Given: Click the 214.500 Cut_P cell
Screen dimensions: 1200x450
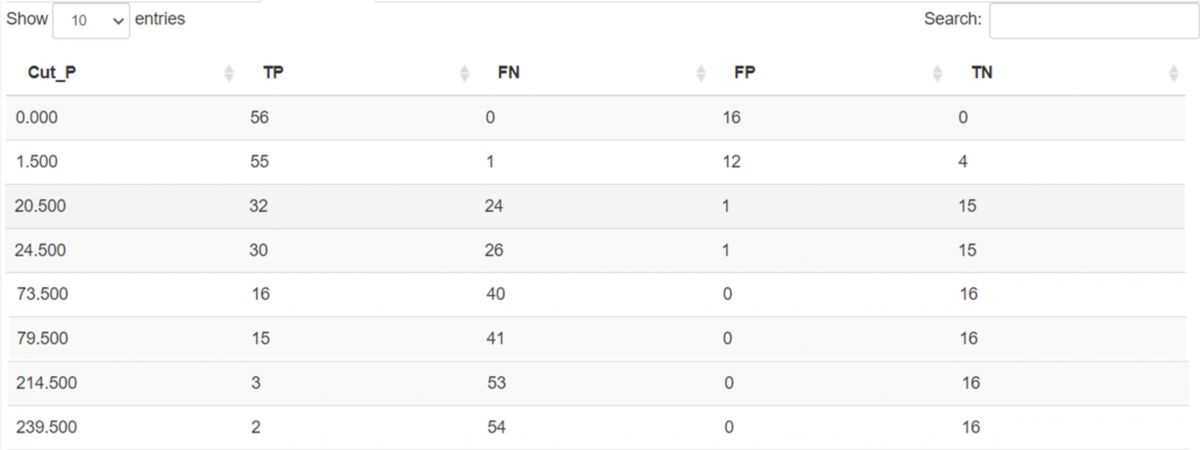Looking at the screenshot, I should coord(46,383).
